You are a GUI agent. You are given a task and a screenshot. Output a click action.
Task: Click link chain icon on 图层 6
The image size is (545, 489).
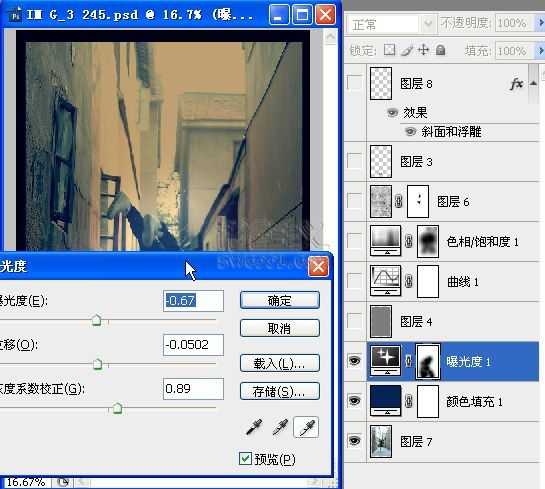coord(399,201)
